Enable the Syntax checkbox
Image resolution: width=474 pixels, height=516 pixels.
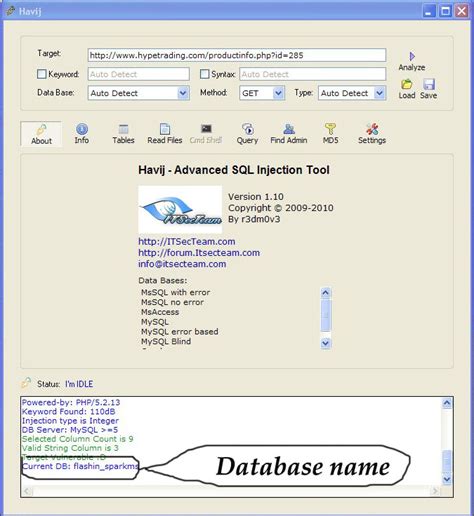click(204, 74)
